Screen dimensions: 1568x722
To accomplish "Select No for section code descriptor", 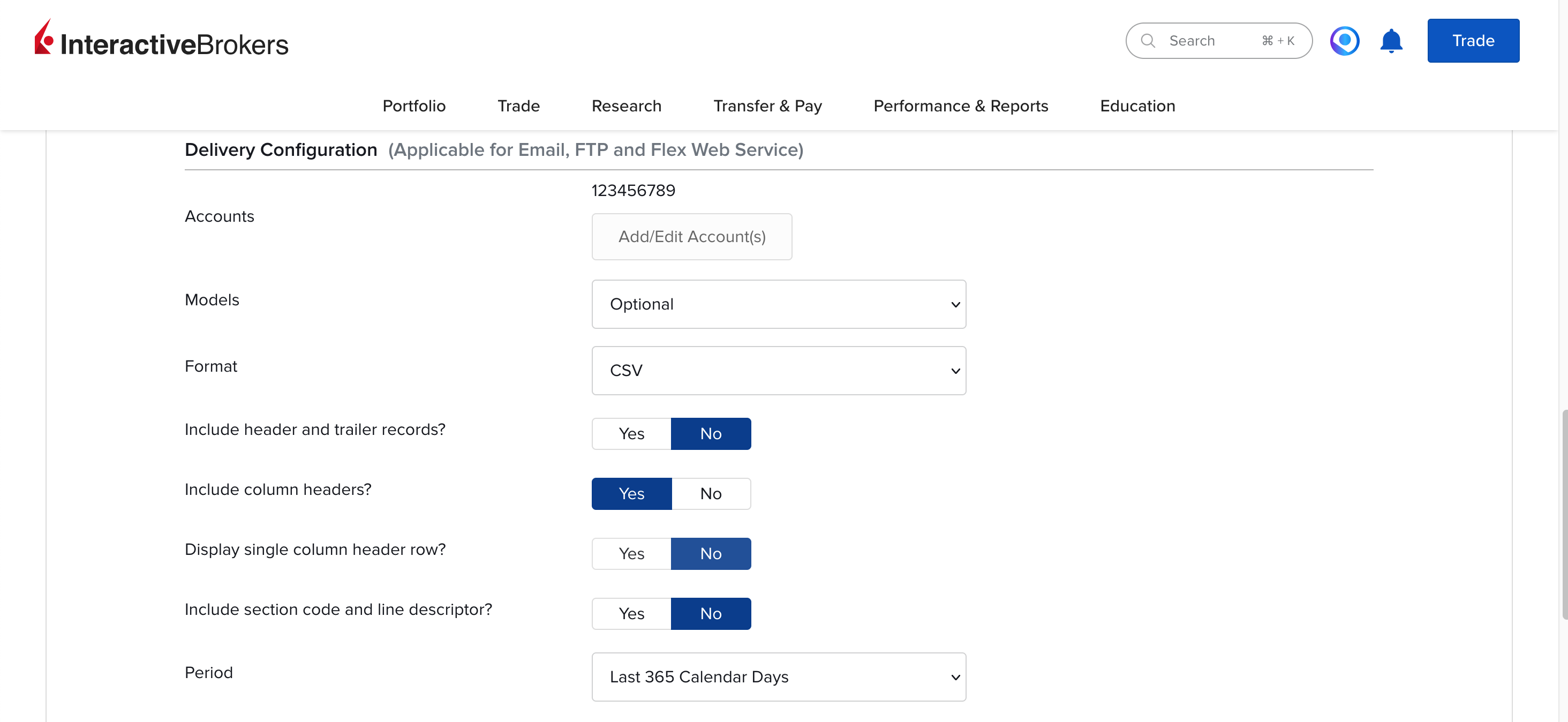I will (x=711, y=614).
